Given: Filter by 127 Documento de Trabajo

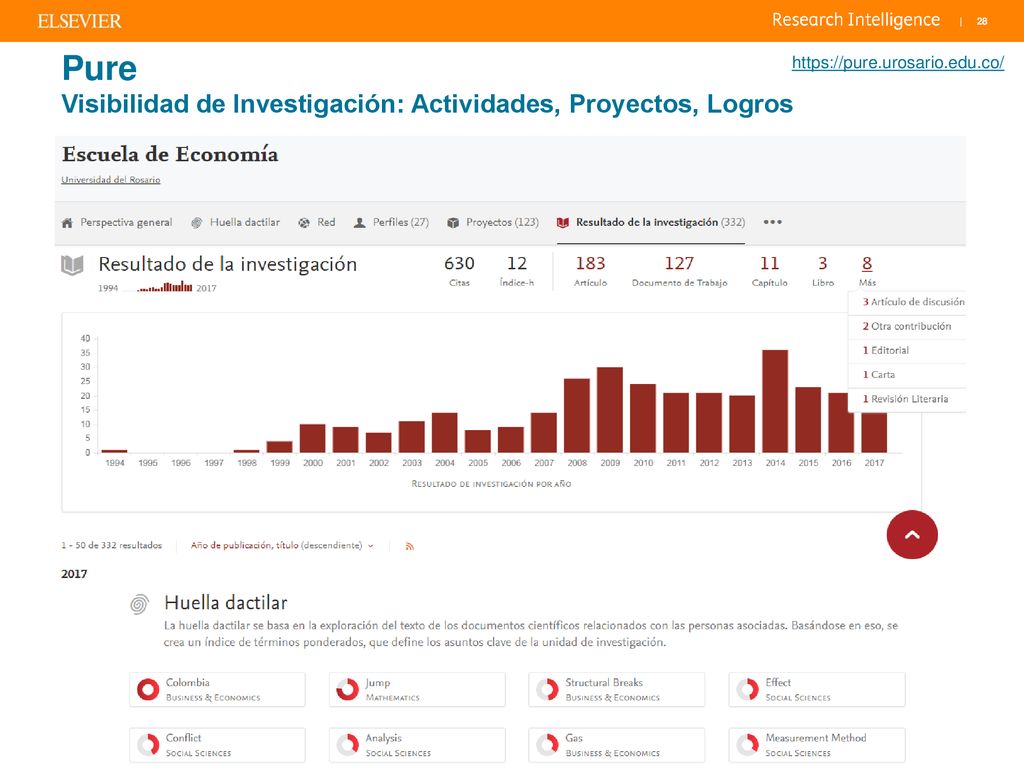Looking at the screenshot, I should click(679, 270).
